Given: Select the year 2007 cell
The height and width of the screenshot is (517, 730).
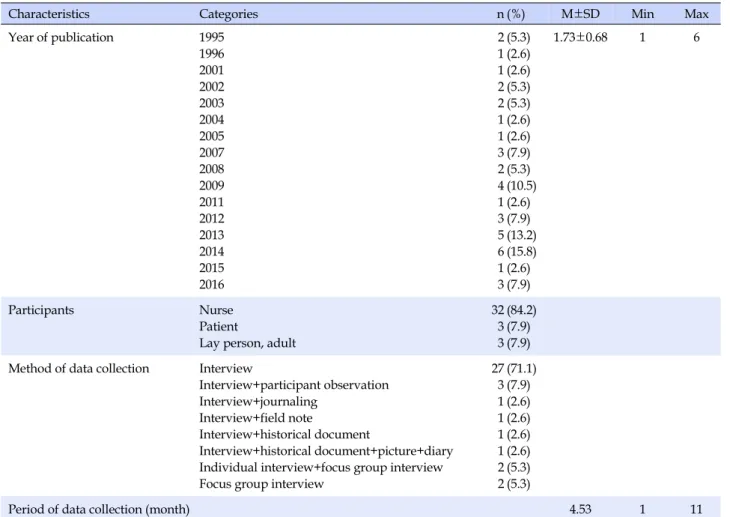Looking at the screenshot, I should pyautogui.click(x=211, y=152).
